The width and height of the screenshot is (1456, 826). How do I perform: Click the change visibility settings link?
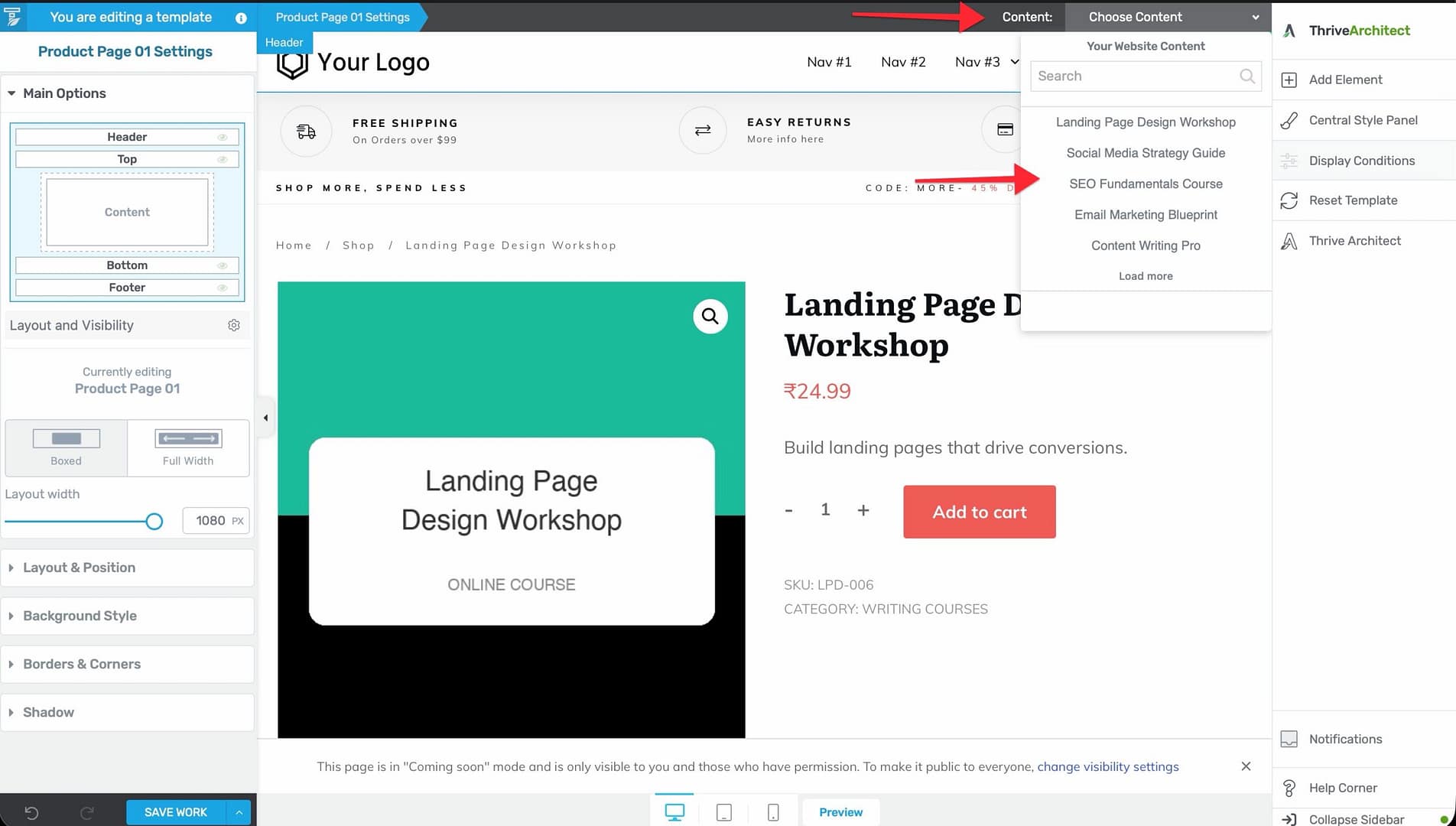point(1107,766)
